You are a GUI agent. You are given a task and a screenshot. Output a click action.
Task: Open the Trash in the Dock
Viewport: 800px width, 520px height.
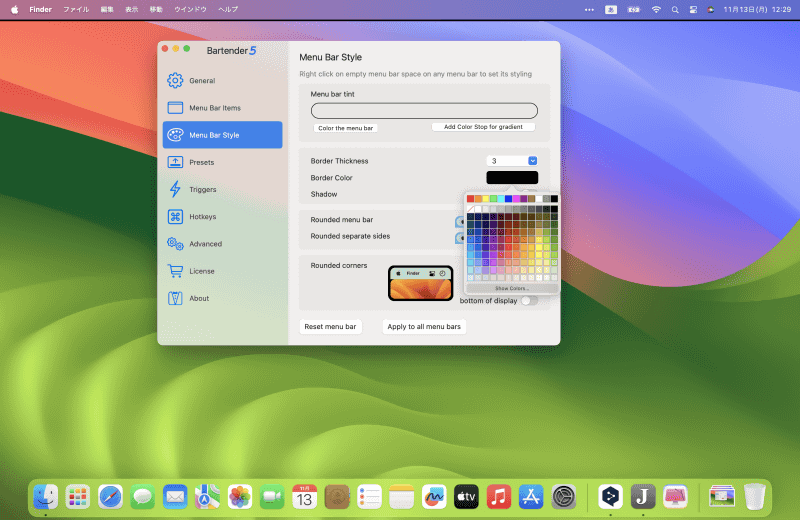coord(755,497)
